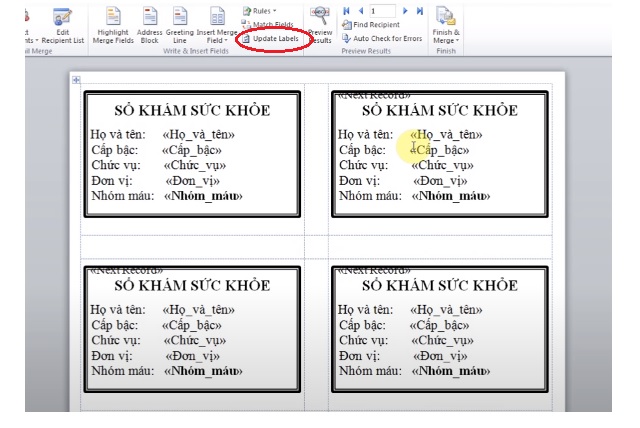
Task: Click «Next Record» in top-right label
Action: point(374,96)
